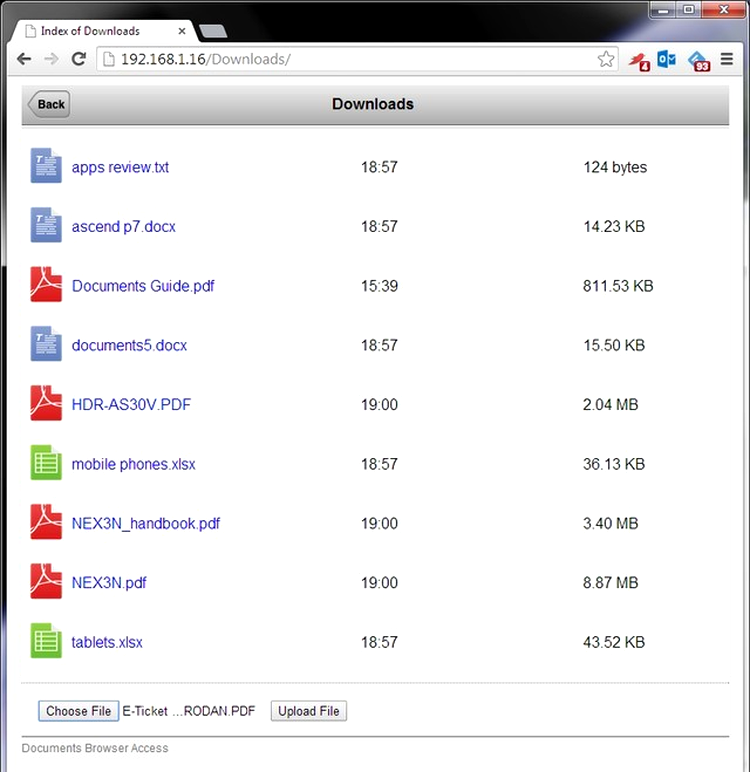750x772 pixels.
Task: Click the PDF icon for NEX3N.pdf
Action: [46, 581]
